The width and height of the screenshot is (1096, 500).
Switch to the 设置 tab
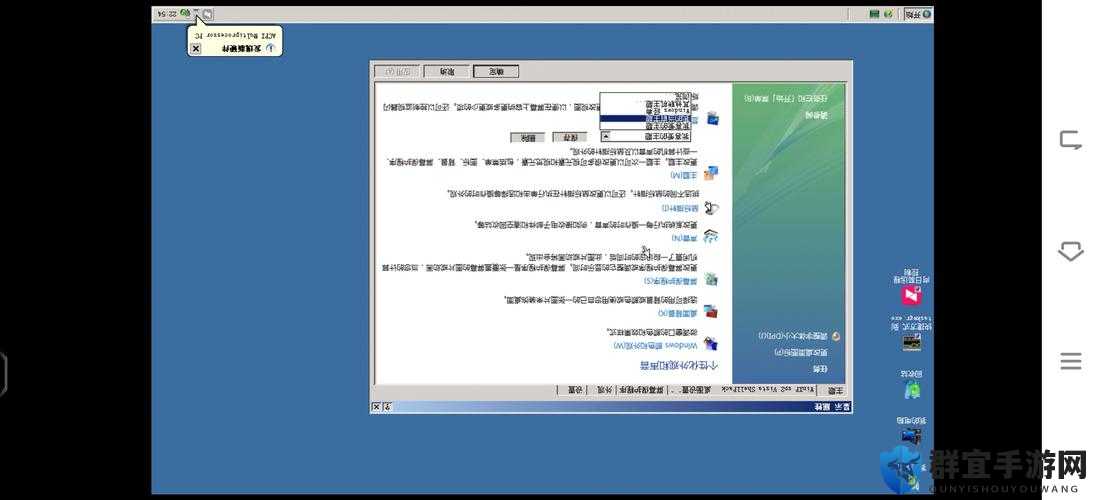572,390
